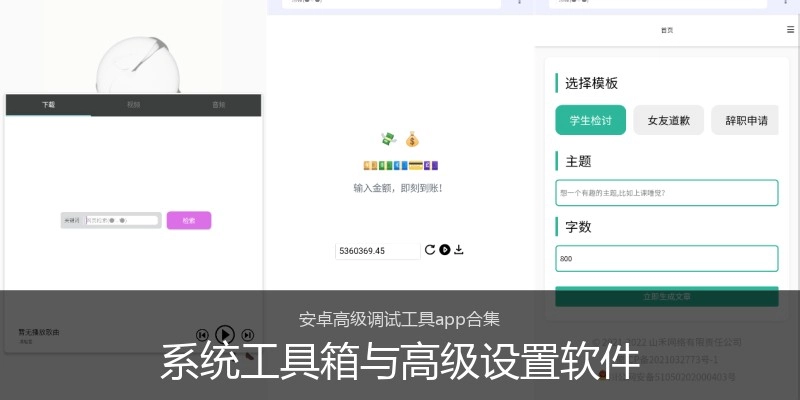
Task: Click the 暂无播放歌曲 now-playing label
Action: coord(39,332)
